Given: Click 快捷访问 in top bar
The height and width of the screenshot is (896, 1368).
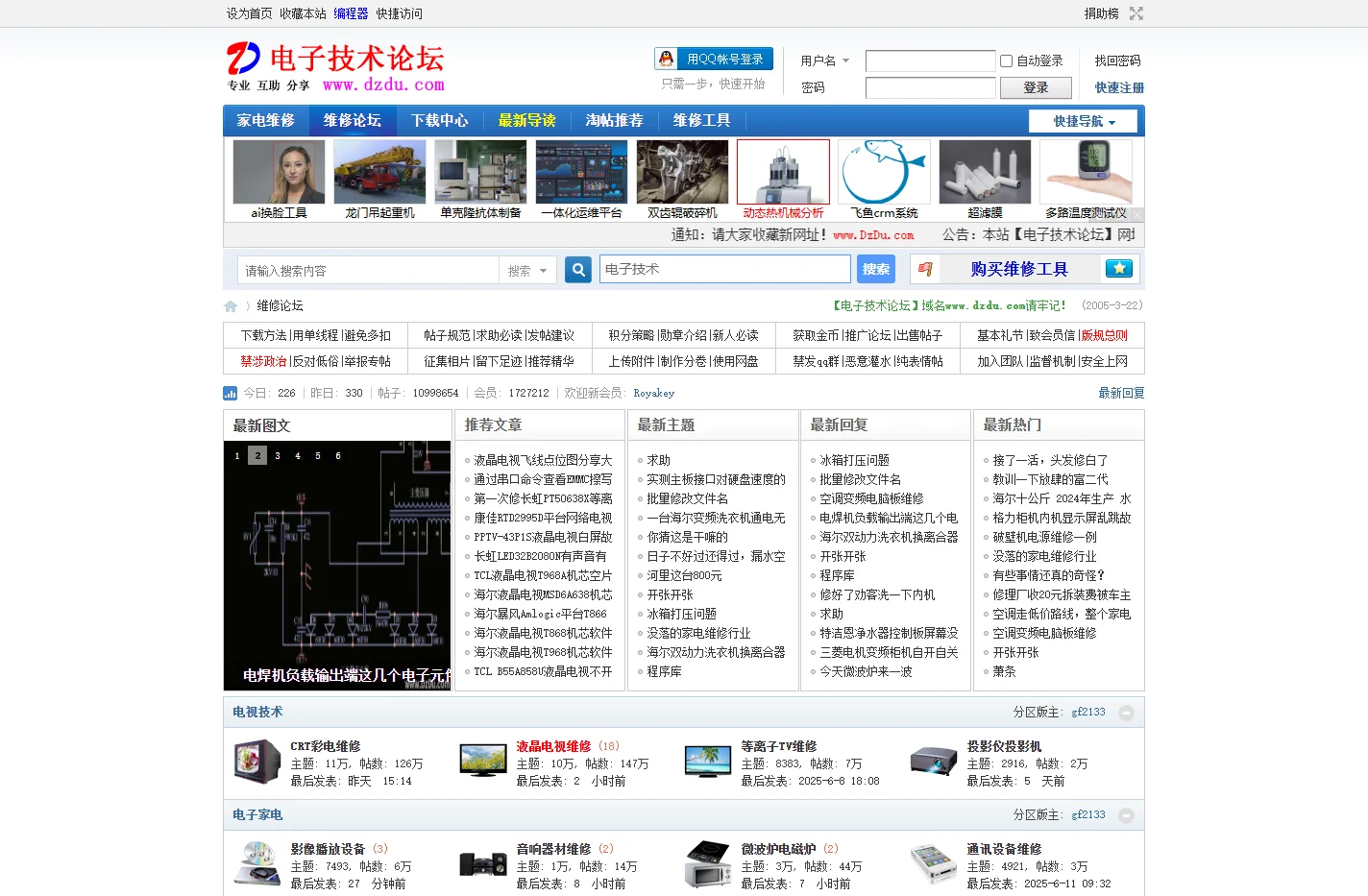Looking at the screenshot, I should pyautogui.click(x=400, y=13).
